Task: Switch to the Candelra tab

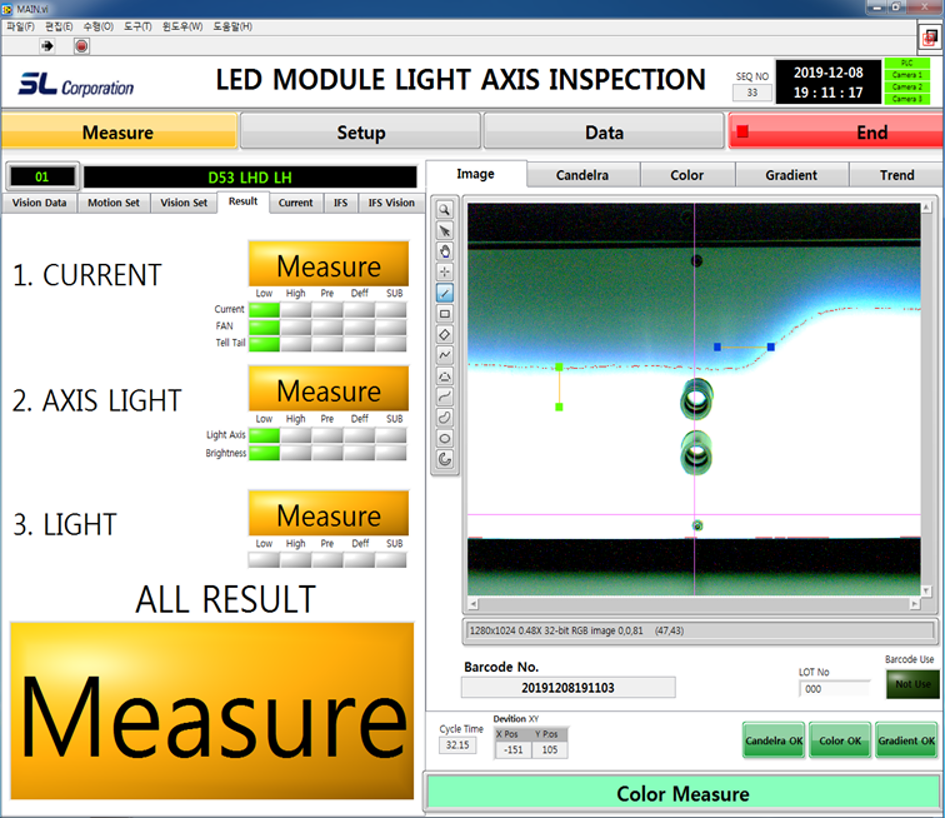Action: [x=583, y=175]
